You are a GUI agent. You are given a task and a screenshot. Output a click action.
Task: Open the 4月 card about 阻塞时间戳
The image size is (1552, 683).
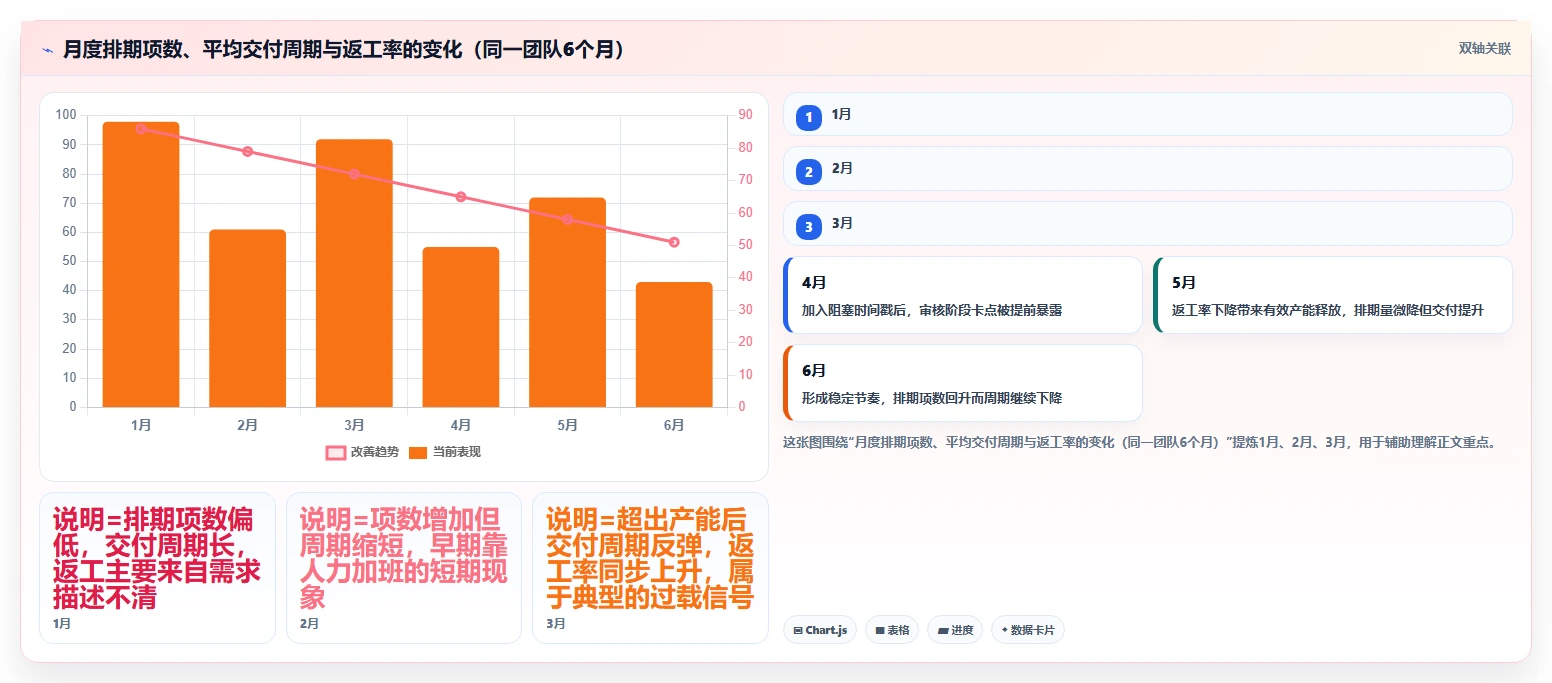[x=963, y=295]
